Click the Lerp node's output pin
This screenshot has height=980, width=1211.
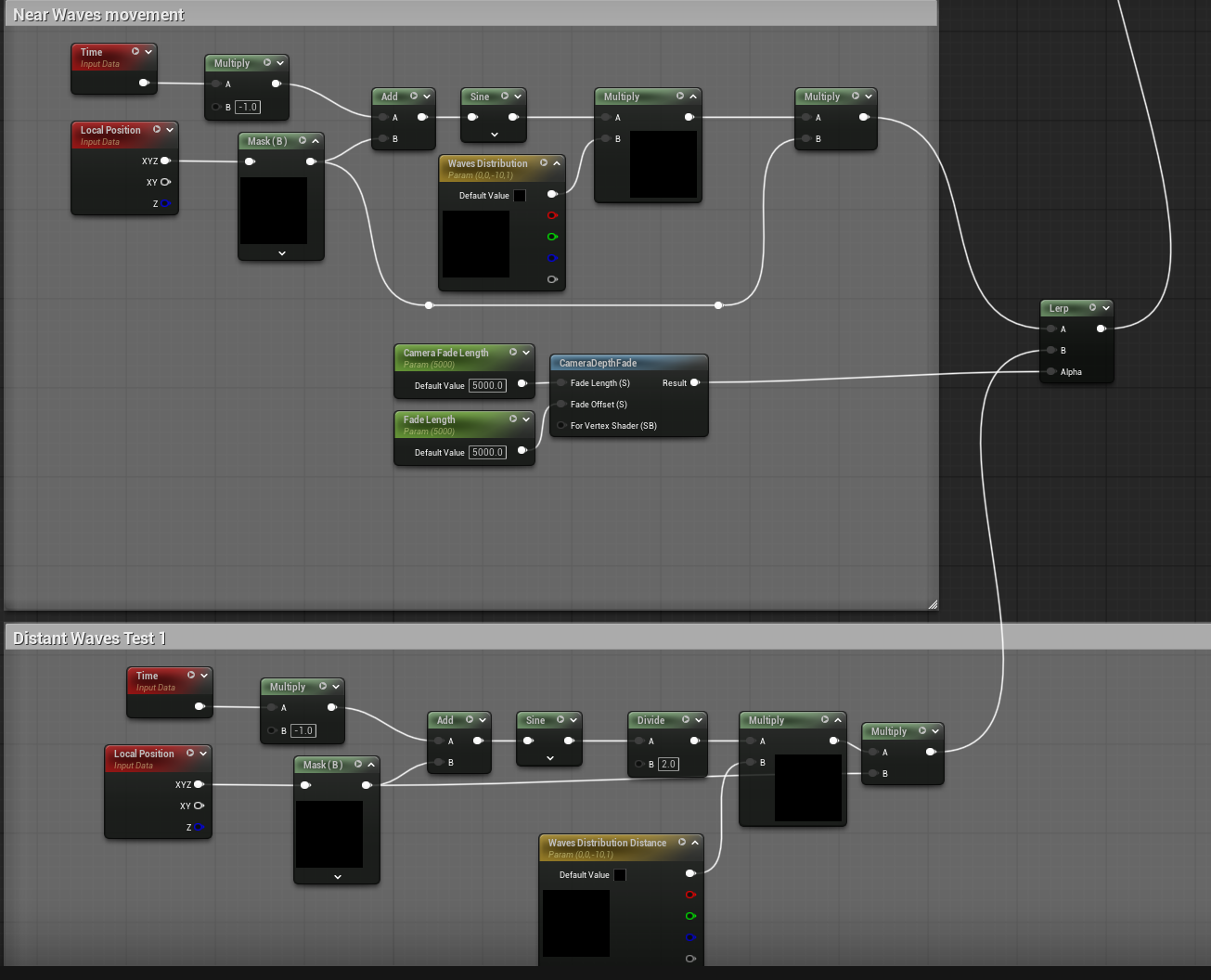pos(1101,329)
